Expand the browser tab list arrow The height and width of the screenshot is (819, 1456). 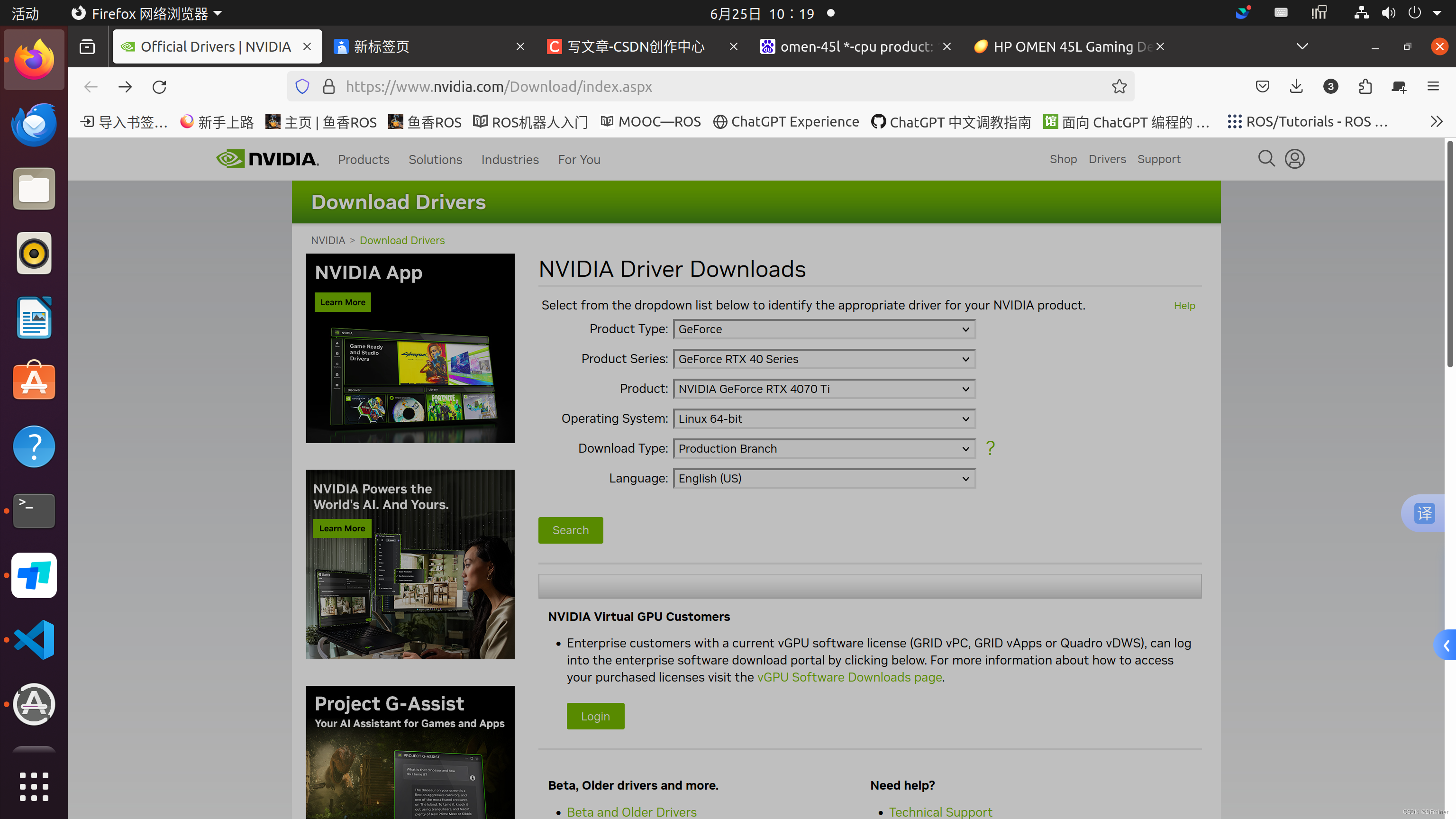(1302, 46)
